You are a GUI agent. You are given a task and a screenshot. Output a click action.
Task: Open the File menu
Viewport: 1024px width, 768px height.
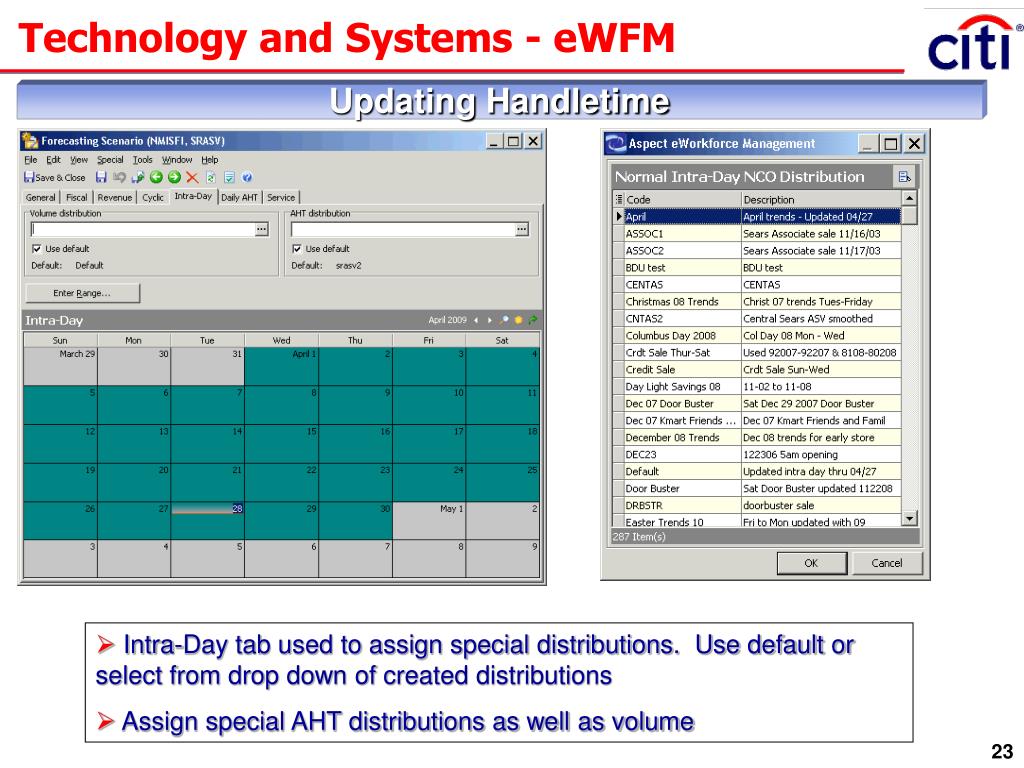point(31,159)
